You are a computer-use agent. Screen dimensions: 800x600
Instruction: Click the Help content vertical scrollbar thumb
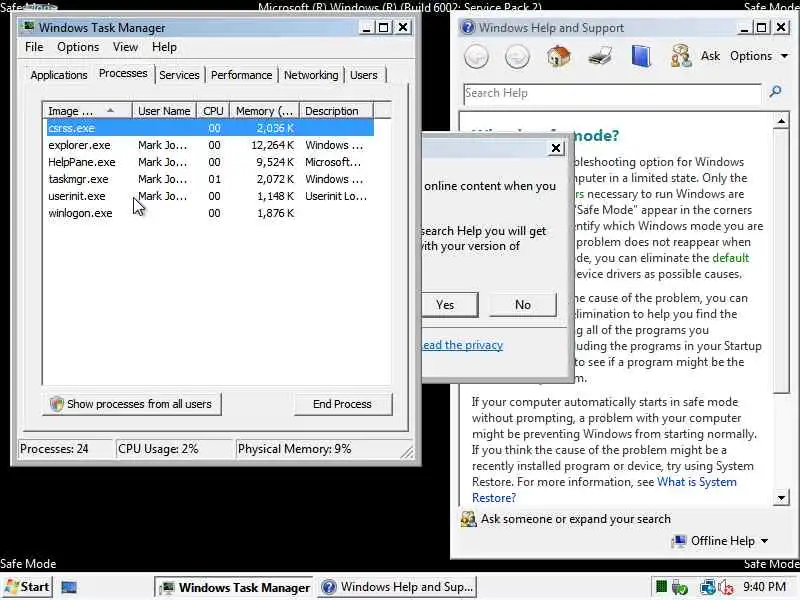point(781,261)
